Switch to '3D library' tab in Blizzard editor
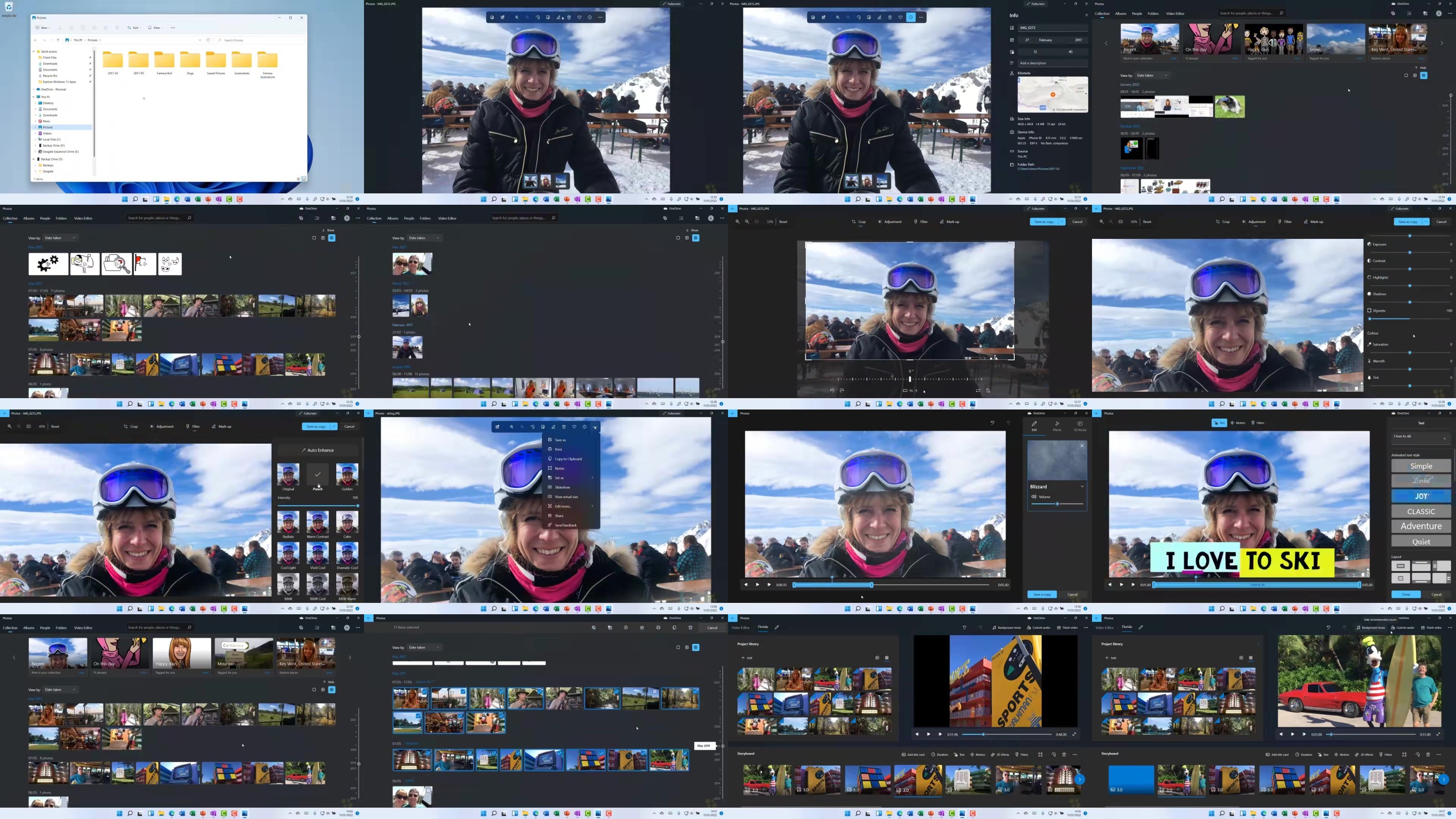The height and width of the screenshot is (819, 1456). 1080,426
